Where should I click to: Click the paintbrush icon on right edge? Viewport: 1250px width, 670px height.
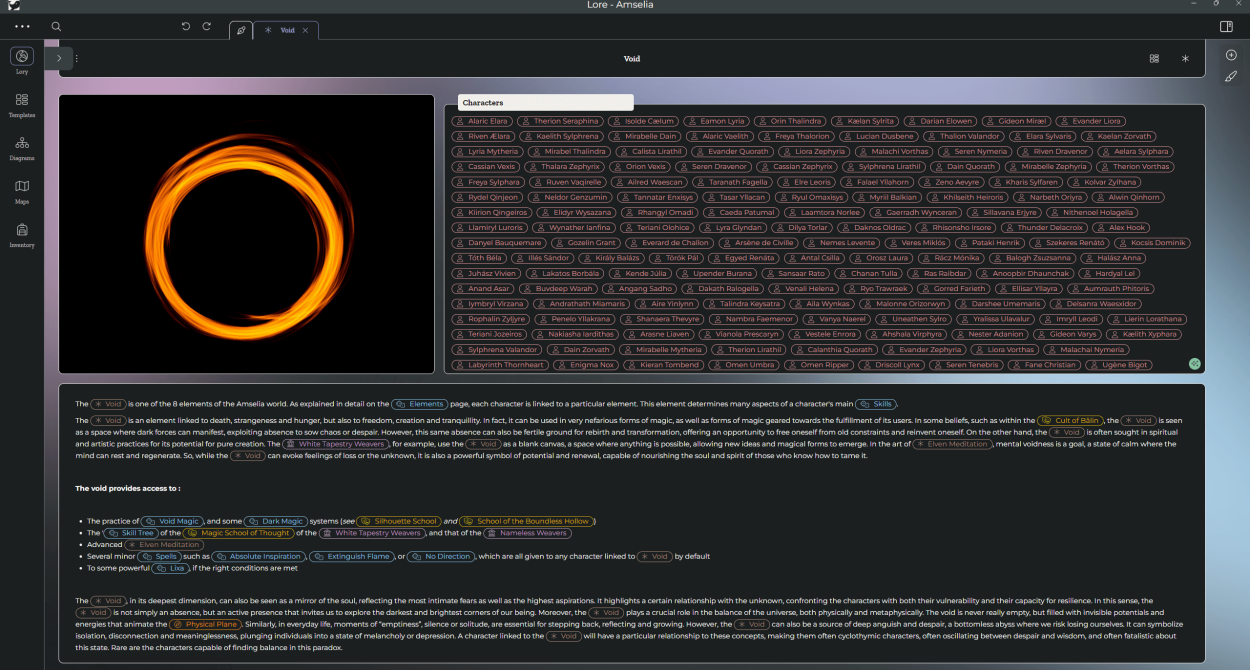[x=1231, y=76]
